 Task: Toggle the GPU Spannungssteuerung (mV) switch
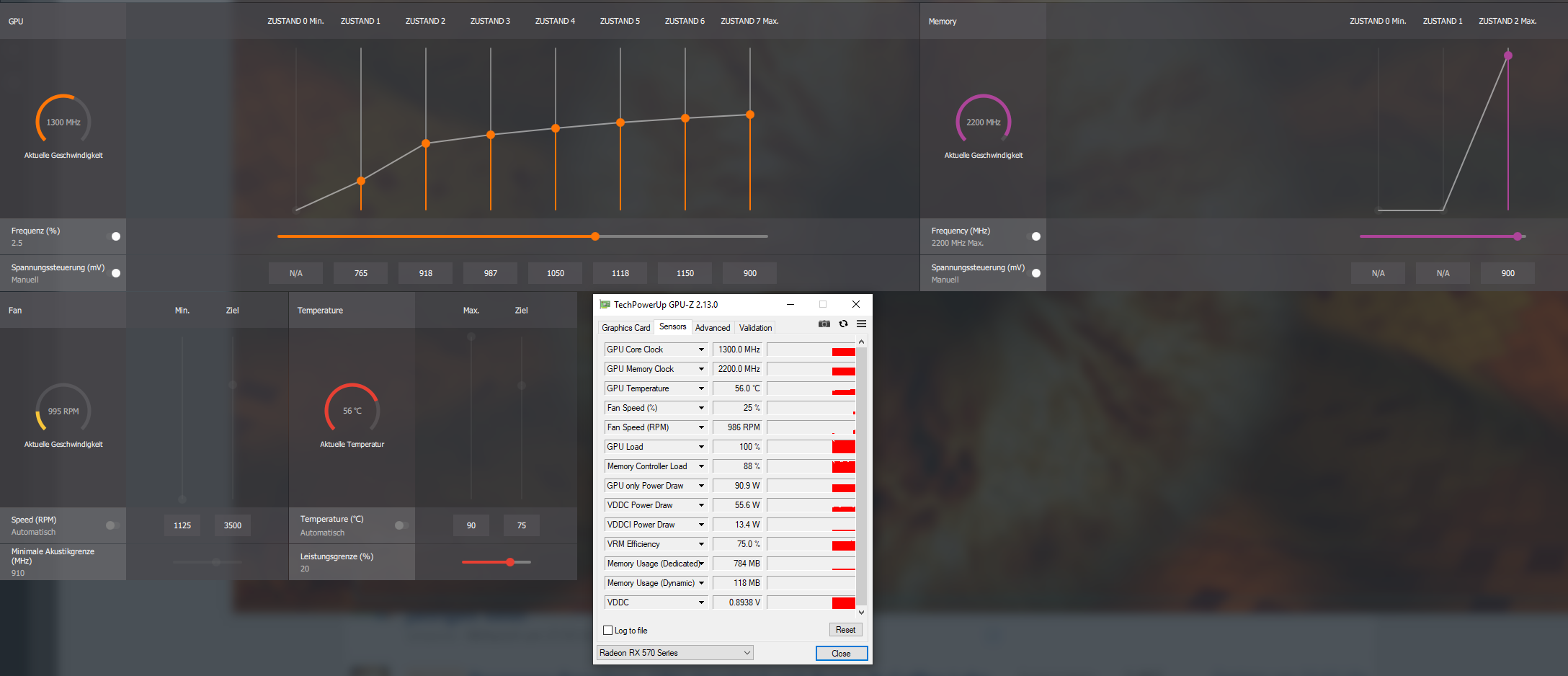tap(113, 273)
